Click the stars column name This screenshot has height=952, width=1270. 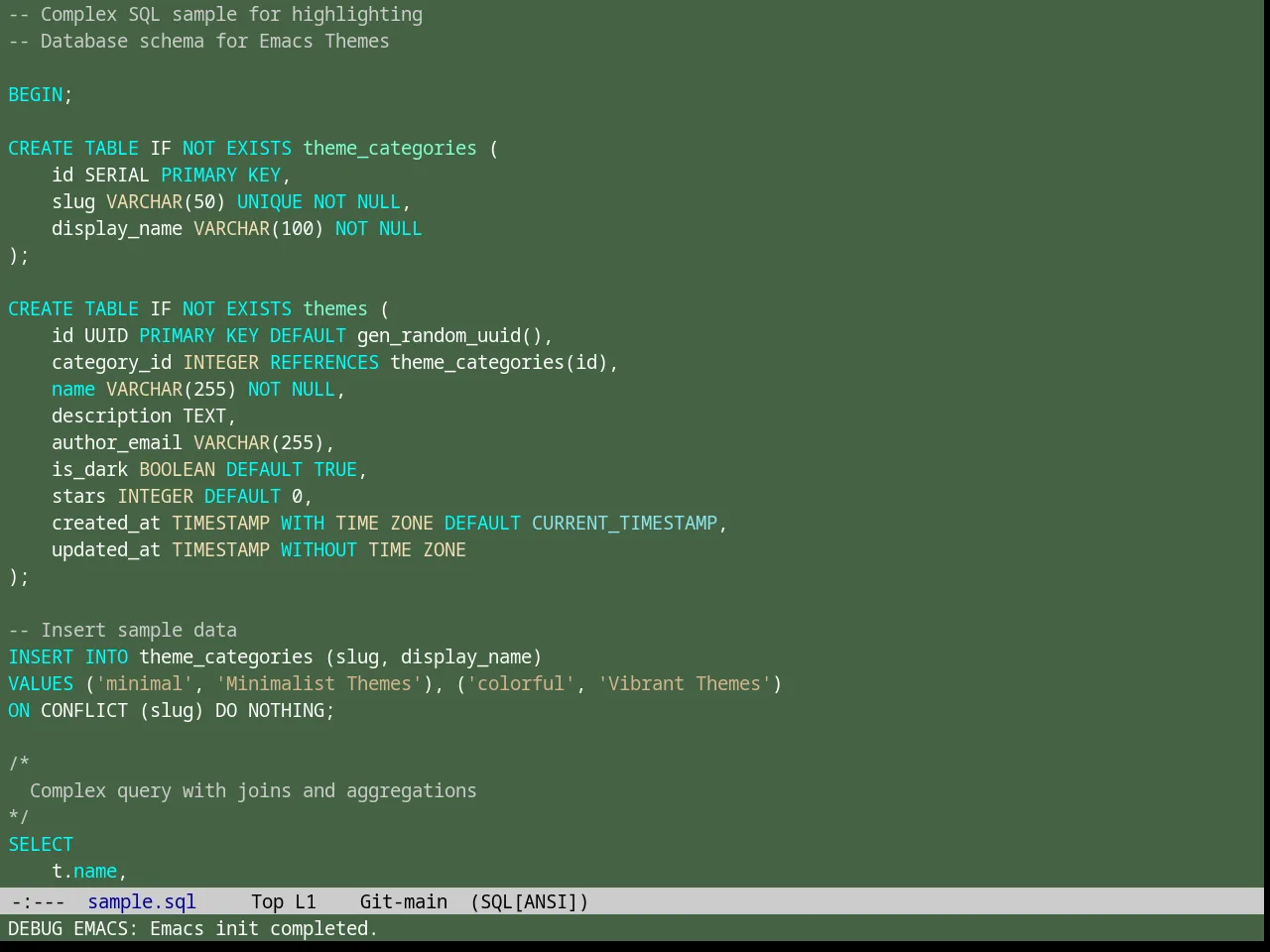click(79, 496)
